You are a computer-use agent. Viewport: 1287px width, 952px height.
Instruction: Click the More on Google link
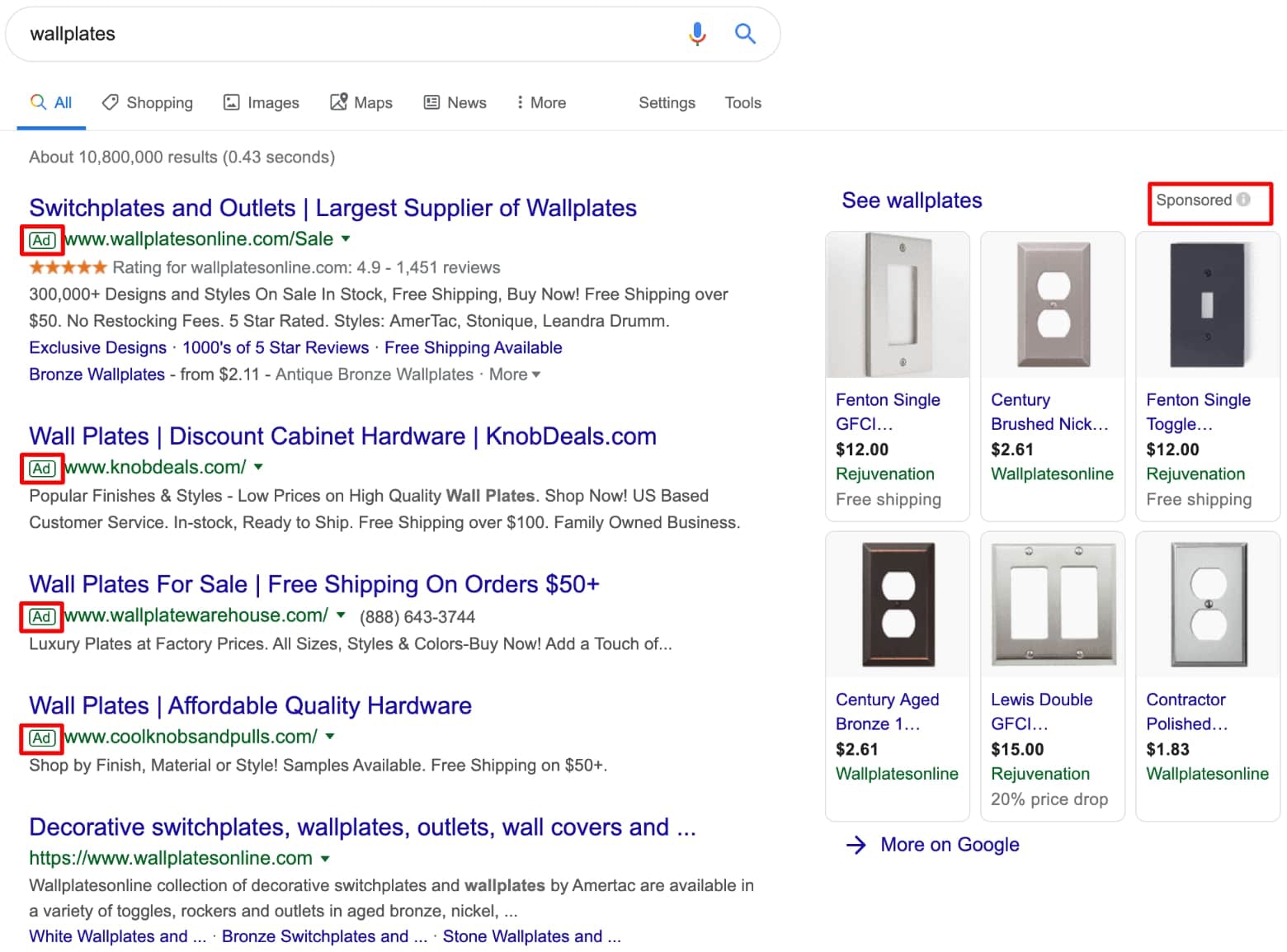[x=949, y=844]
